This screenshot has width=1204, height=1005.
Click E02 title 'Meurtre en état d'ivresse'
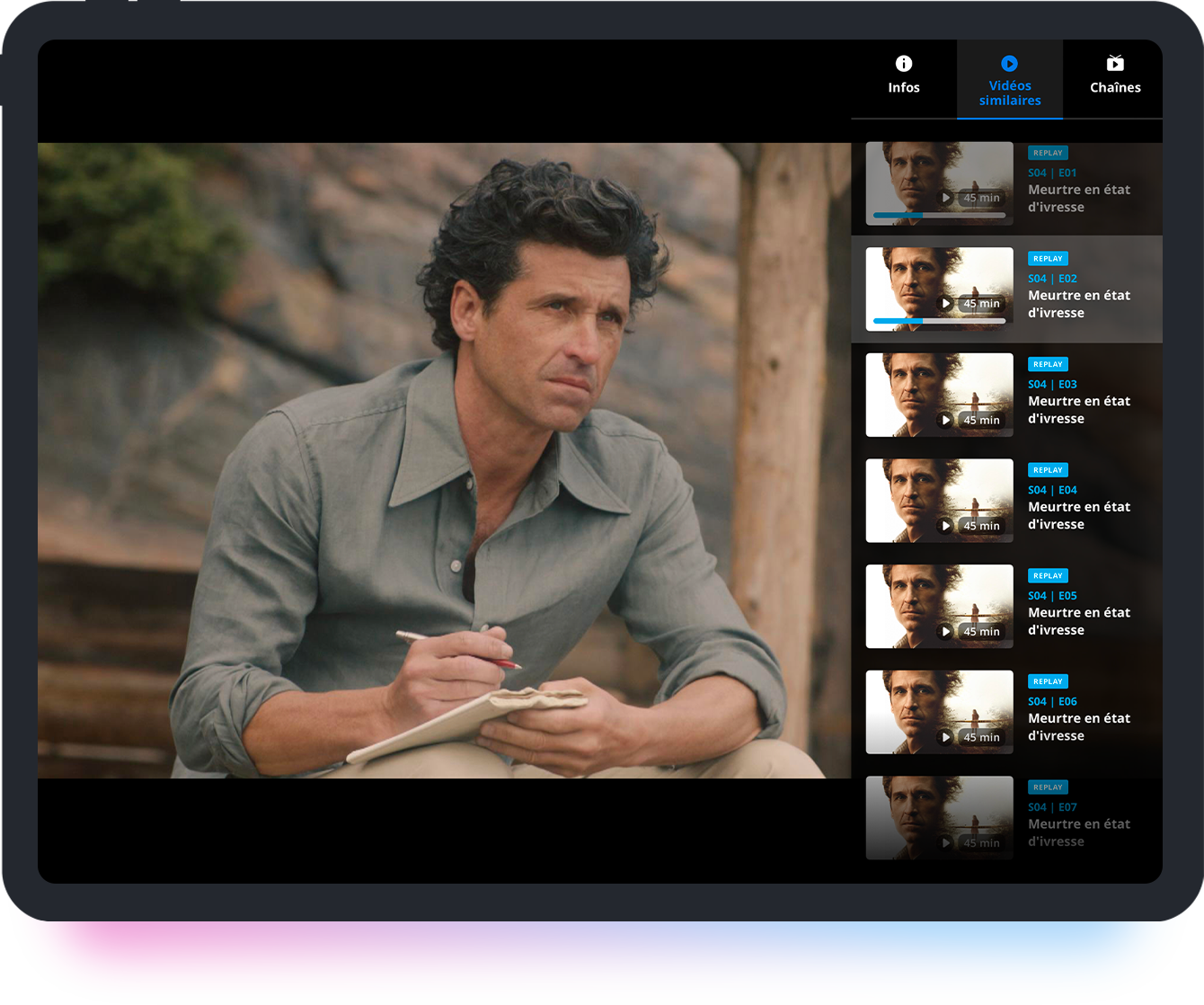(x=1079, y=305)
